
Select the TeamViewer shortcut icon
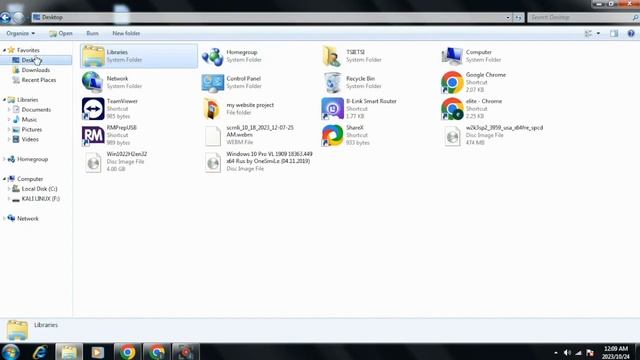[93, 109]
